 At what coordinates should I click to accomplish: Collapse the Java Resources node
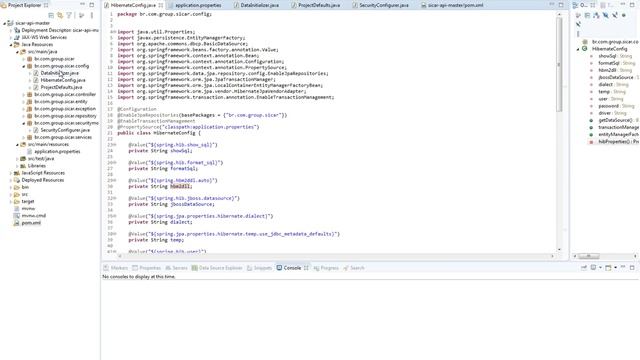[x=11, y=44]
